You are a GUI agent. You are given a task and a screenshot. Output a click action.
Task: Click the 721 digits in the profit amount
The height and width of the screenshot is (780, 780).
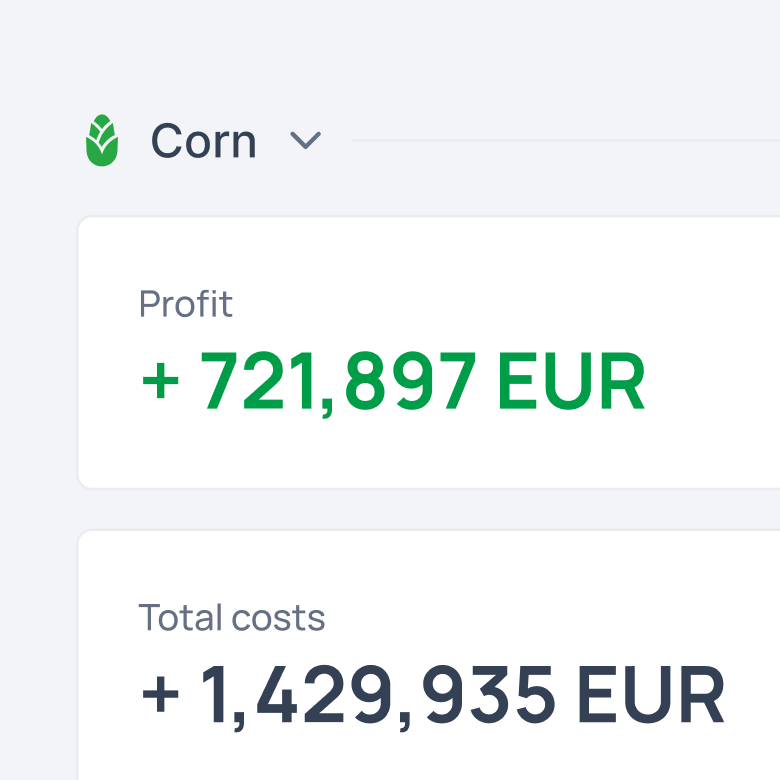tap(257, 381)
